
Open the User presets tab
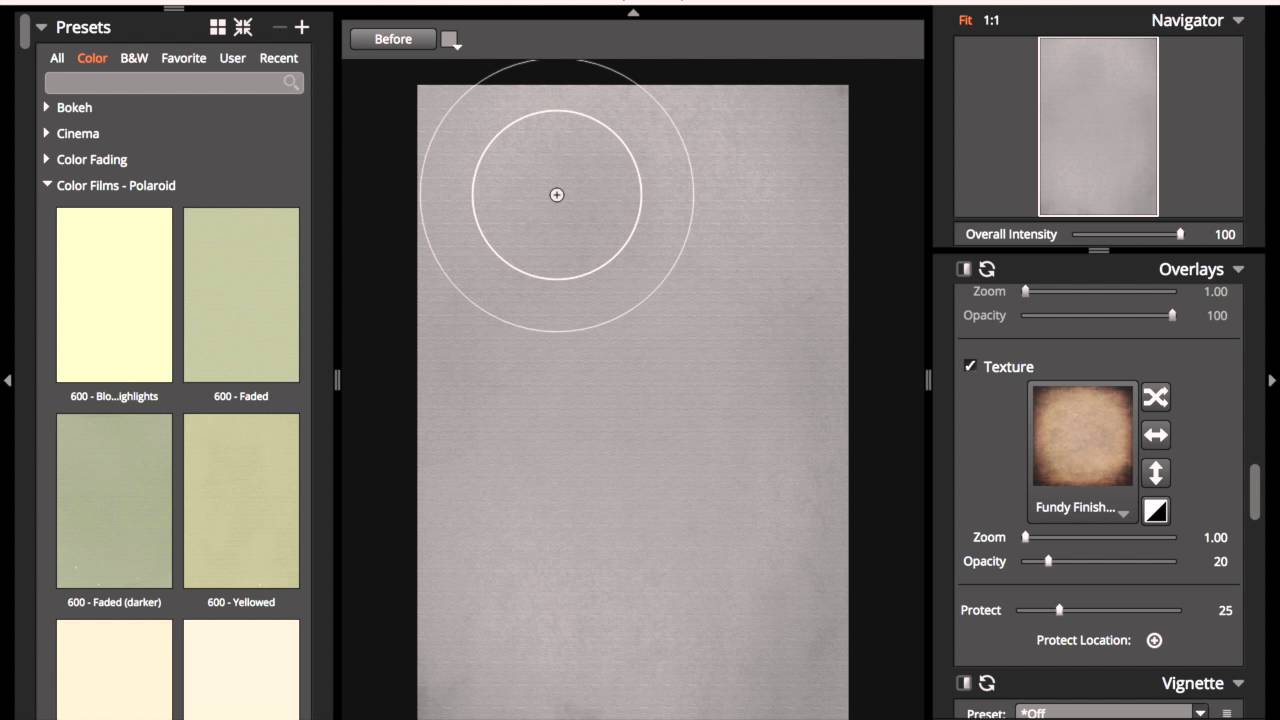click(x=233, y=58)
